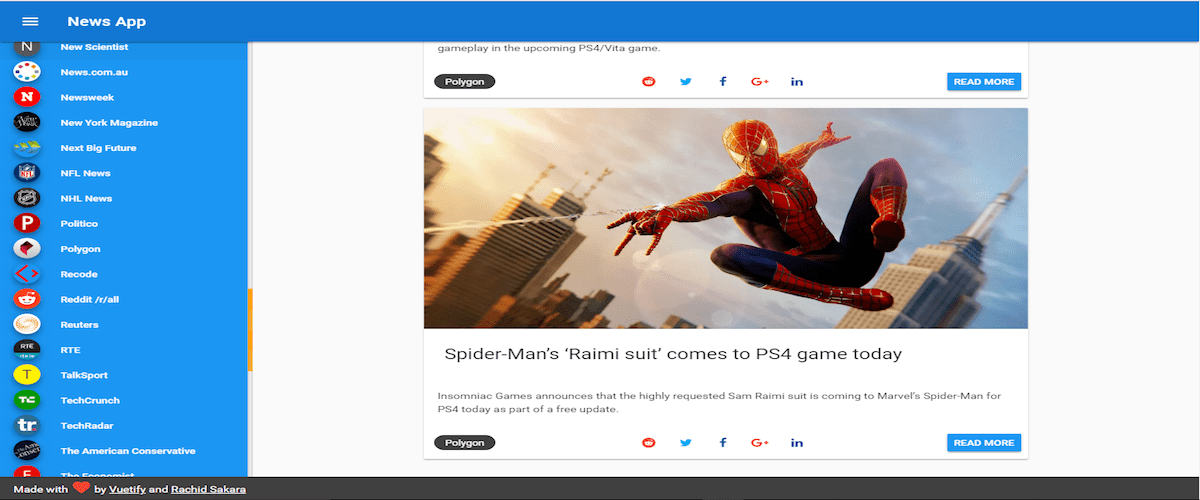Image resolution: width=1200 pixels, height=500 pixels.
Task: Click the New Scientist source icon
Action: point(27,47)
